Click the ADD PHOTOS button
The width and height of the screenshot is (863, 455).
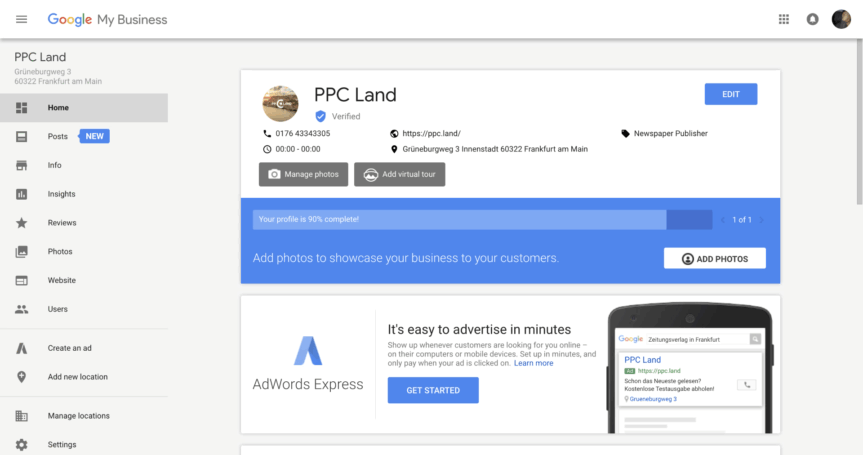click(714, 259)
